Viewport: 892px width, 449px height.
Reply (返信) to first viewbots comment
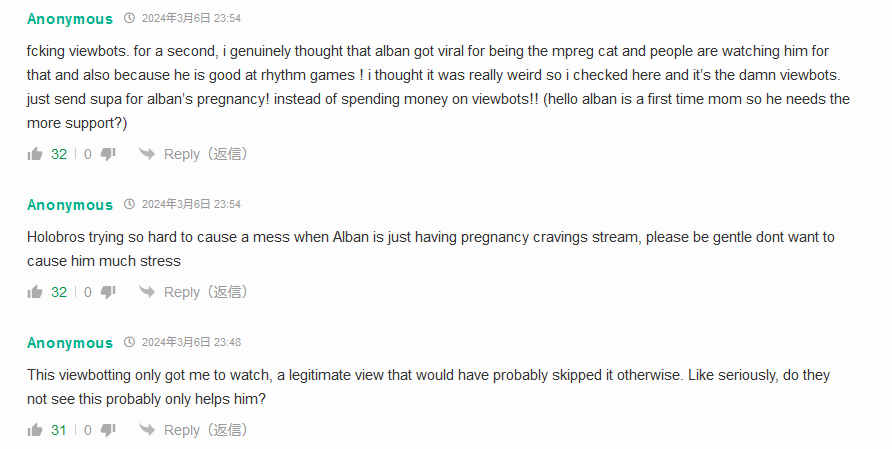[205, 154]
